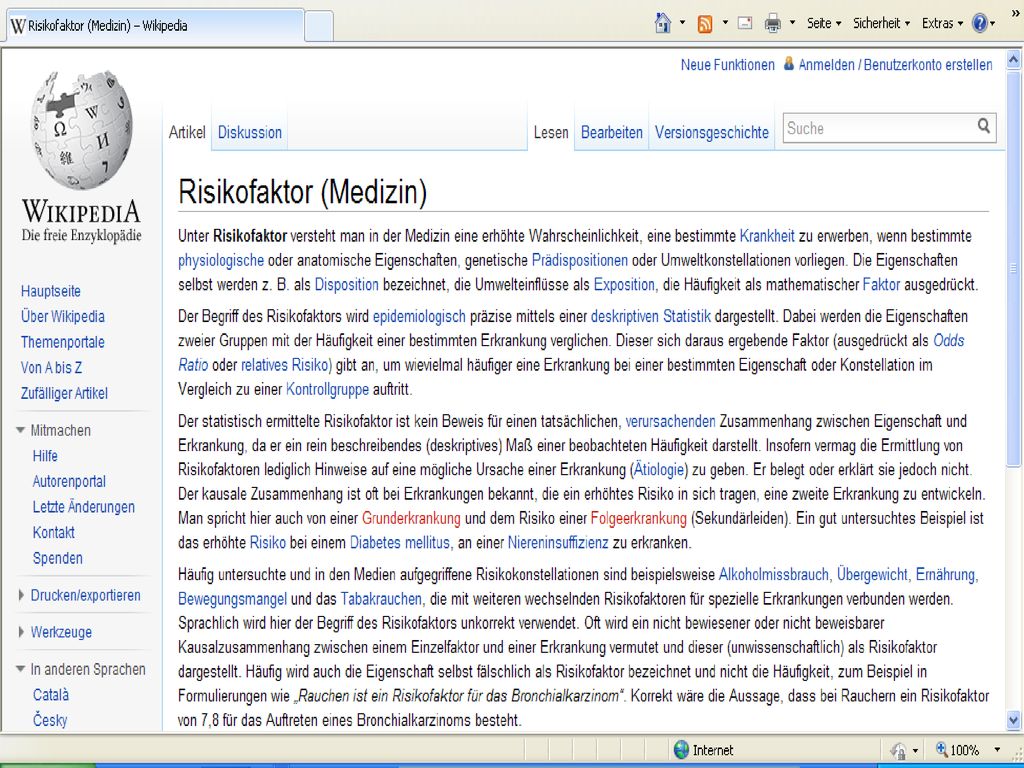Follow the deskriptiven Statistik link
Image resolution: width=1024 pixels, height=768 pixels.
click(650, 317)
